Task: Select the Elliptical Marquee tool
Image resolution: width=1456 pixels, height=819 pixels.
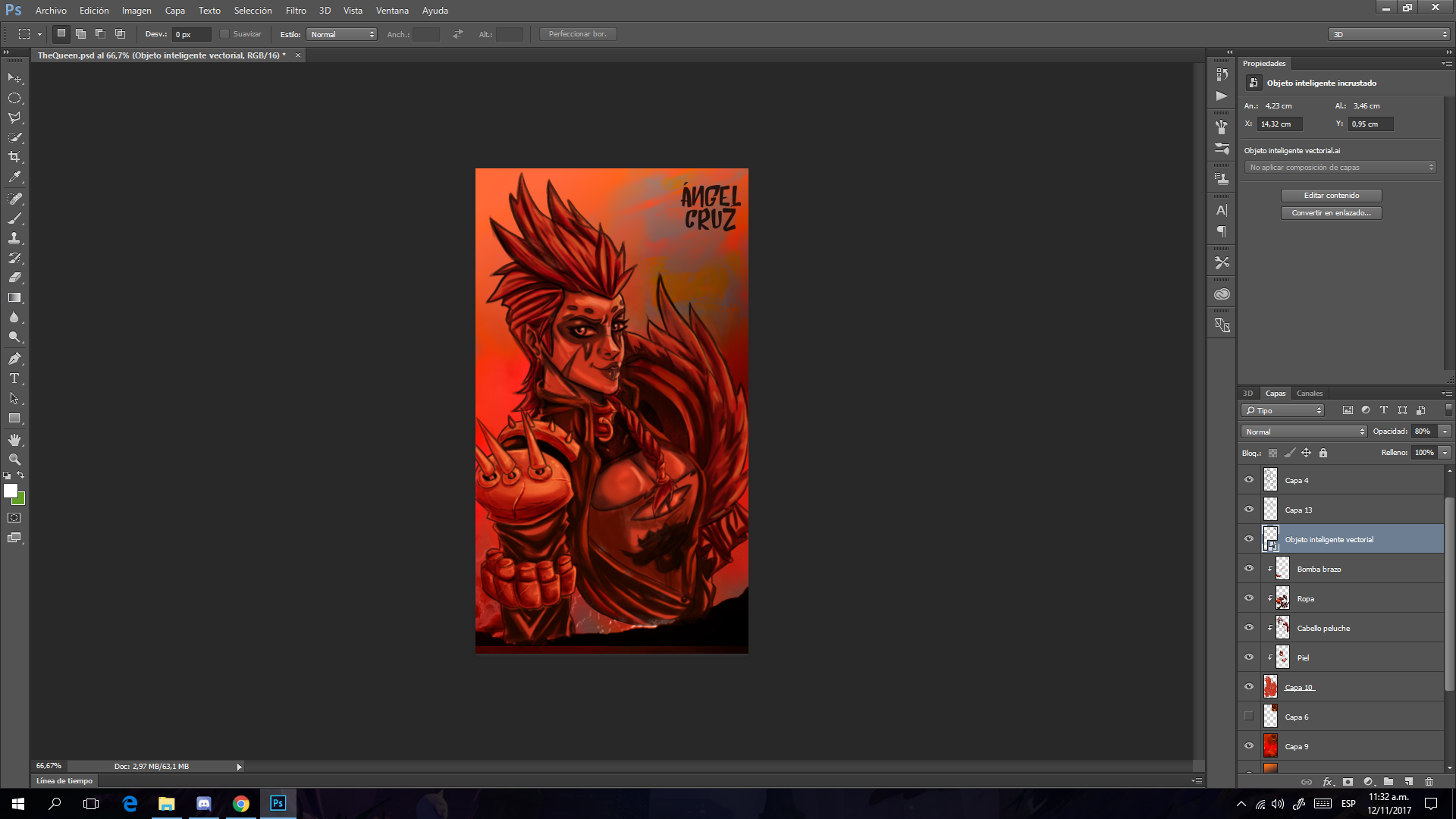Action: point(14,98)
